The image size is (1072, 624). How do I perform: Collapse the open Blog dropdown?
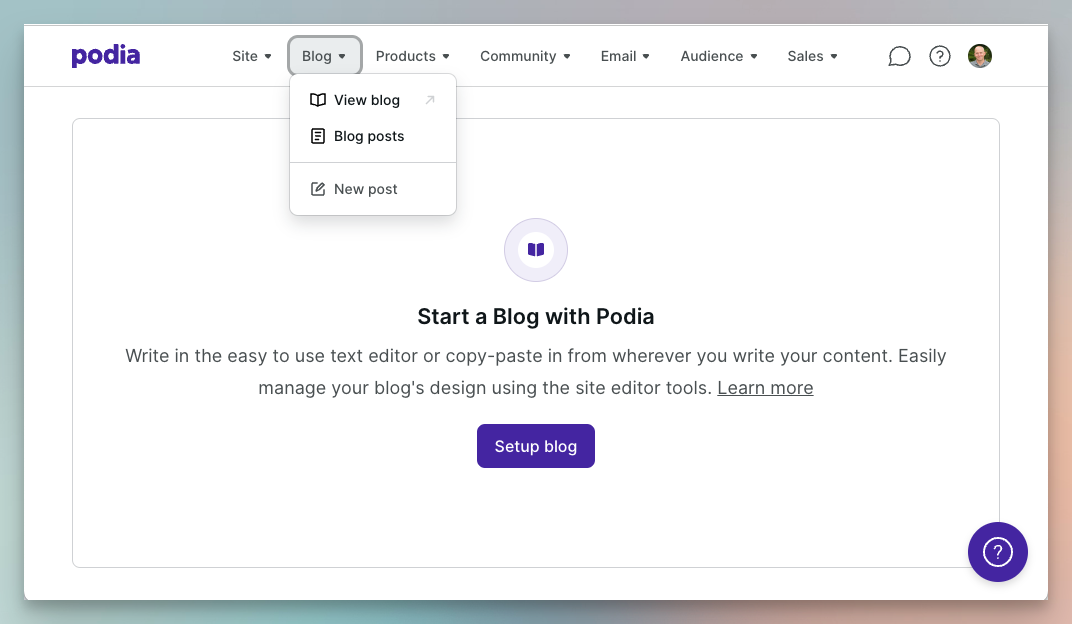324,56
